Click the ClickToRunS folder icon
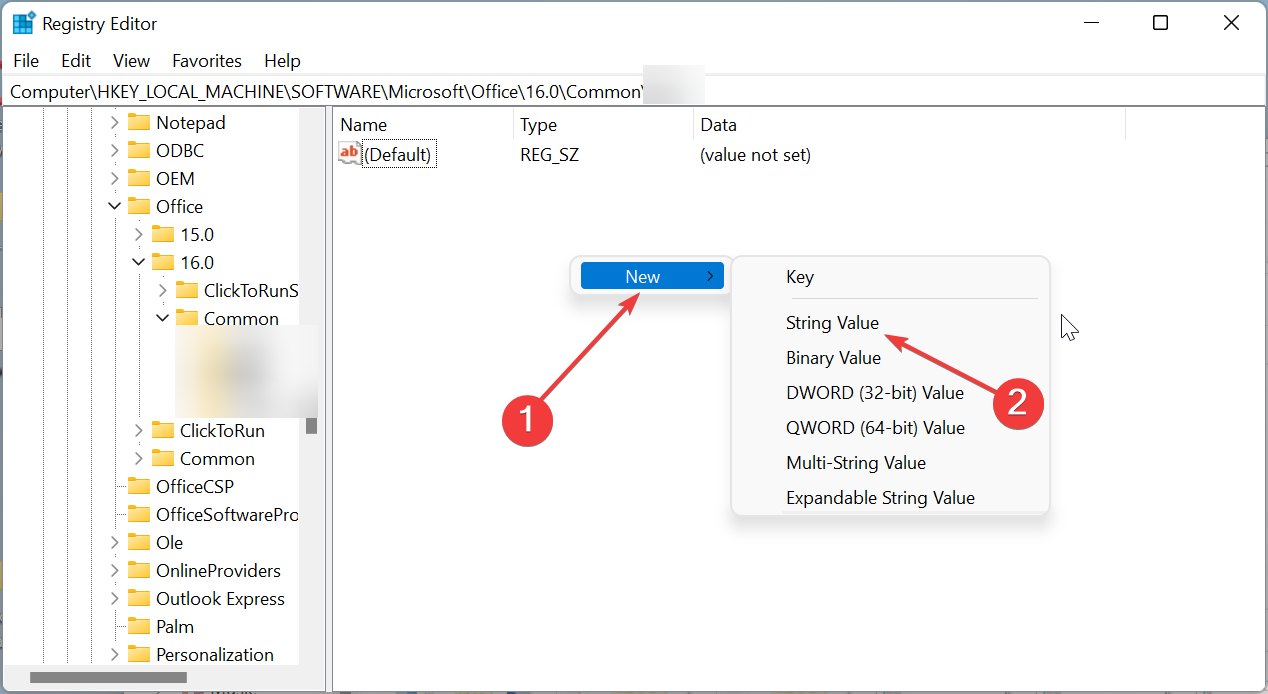Screen dimensions: 1268x694 (x=187, y=290)
